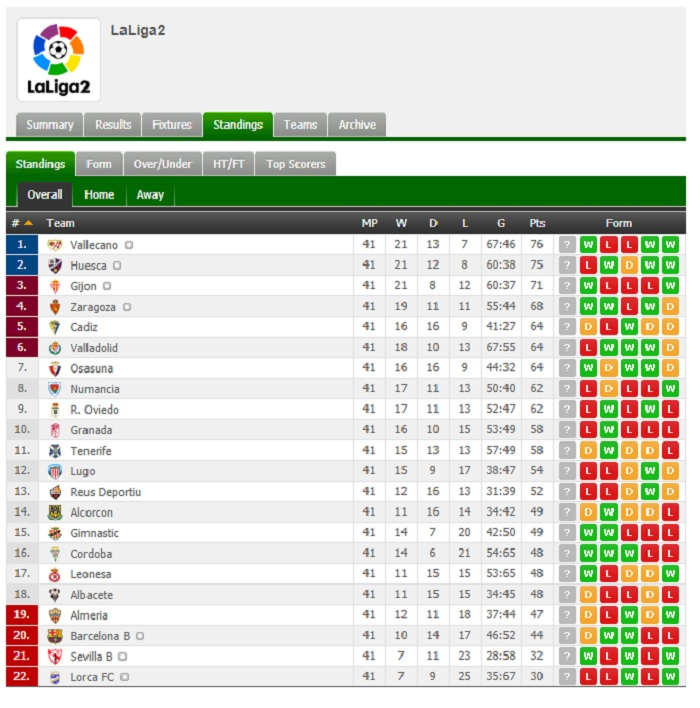Image resolution: width=700 pixels, height=708 pixels.
Task: Click Lorca FC's last green 'W' form icon
Action: [x=670, y=676]
